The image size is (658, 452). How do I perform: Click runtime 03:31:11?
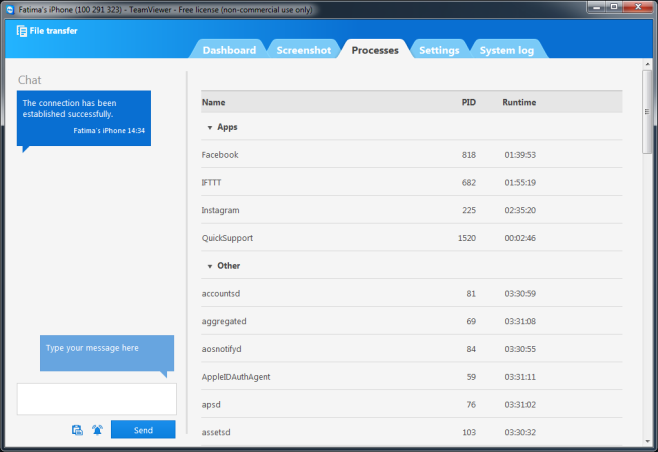click(520, 377)
